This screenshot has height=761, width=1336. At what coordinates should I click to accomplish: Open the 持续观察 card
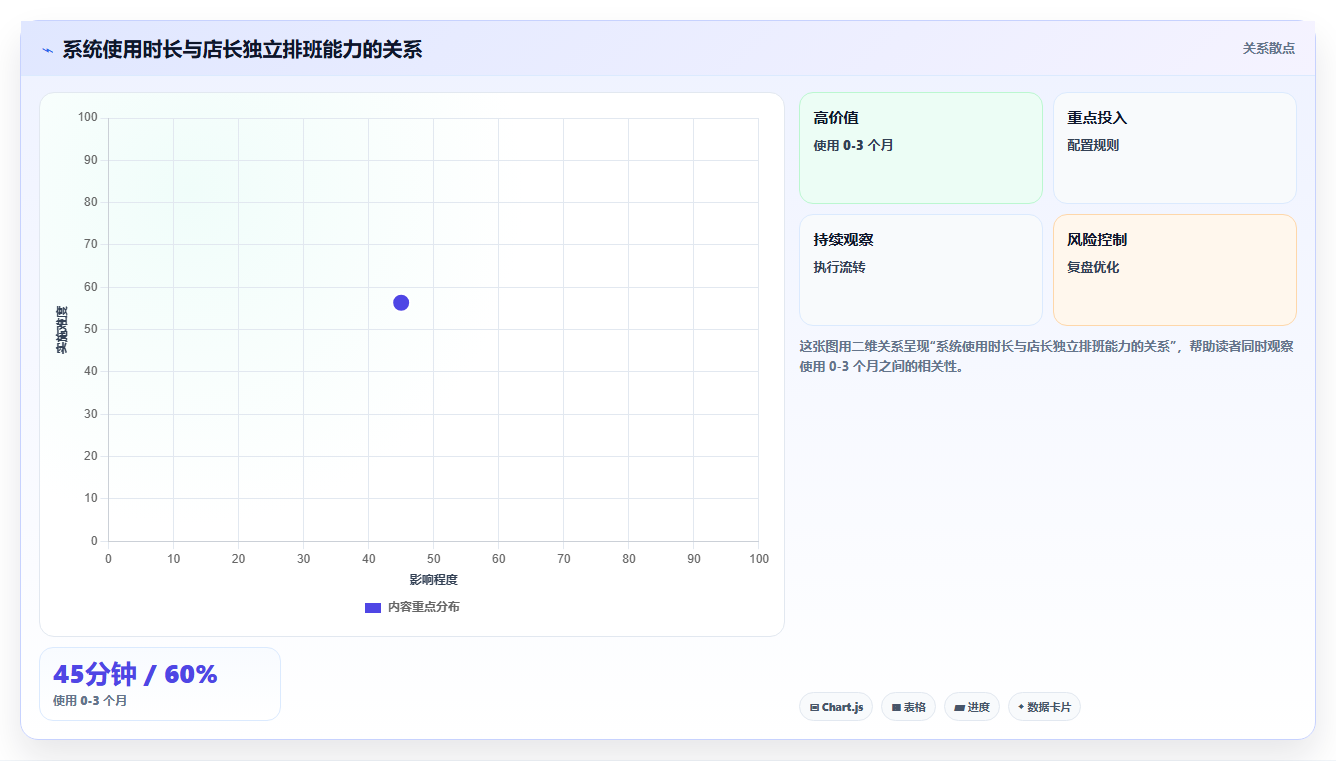(x=920, y=270)
